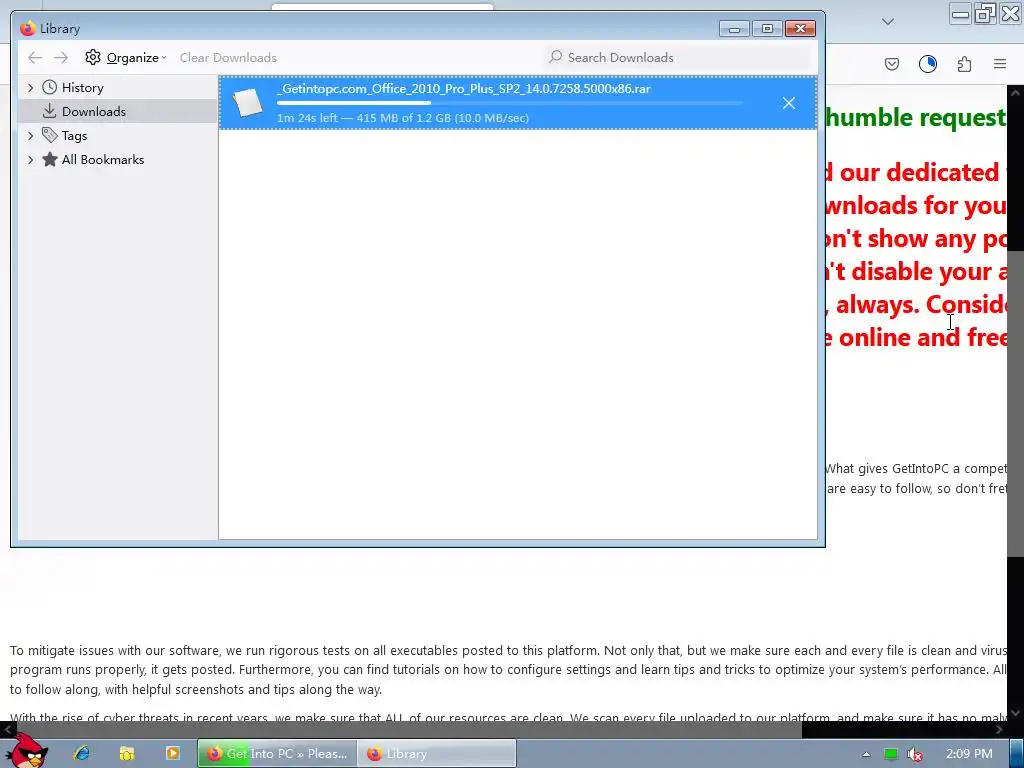1024x768 pixels.
Task: Click the Downloads arrow sidebar icon
Action: [x=49, y=111]
